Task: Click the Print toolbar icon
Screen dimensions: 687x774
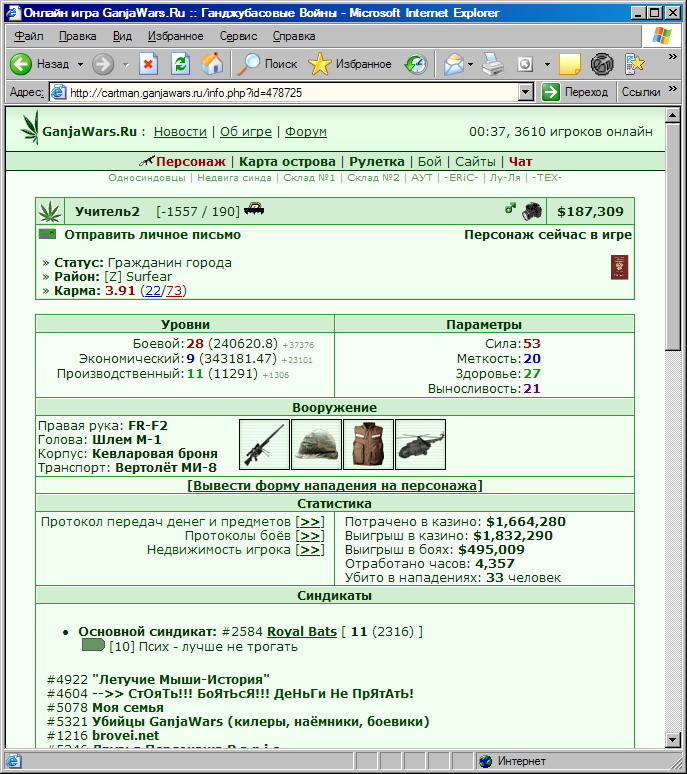Action: pos(493,64)
